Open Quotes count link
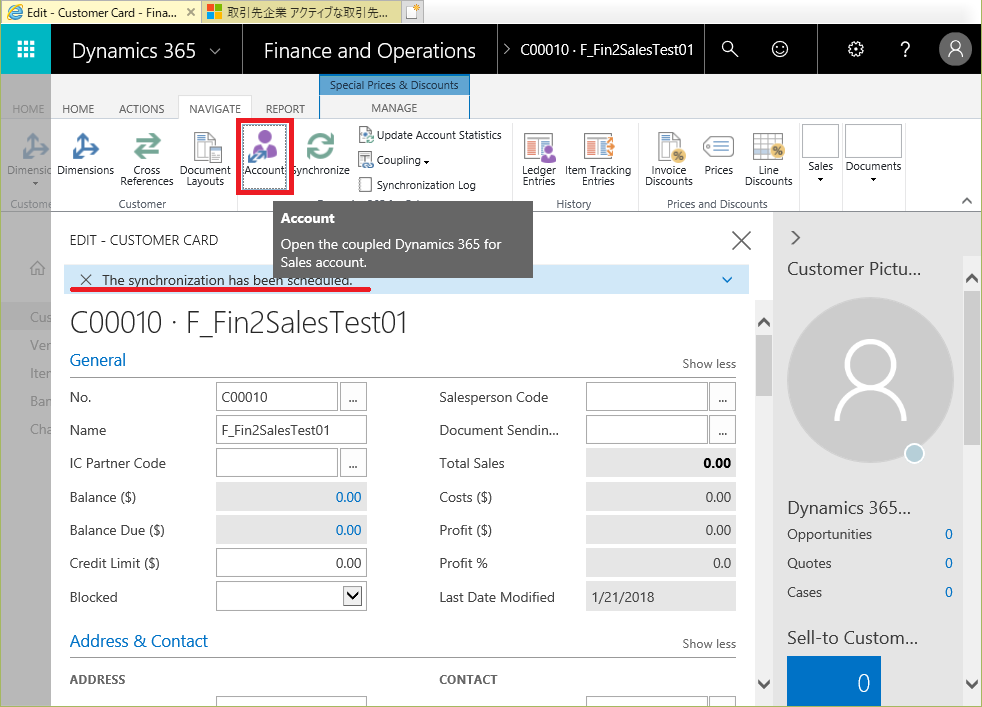 coord(949,563)
